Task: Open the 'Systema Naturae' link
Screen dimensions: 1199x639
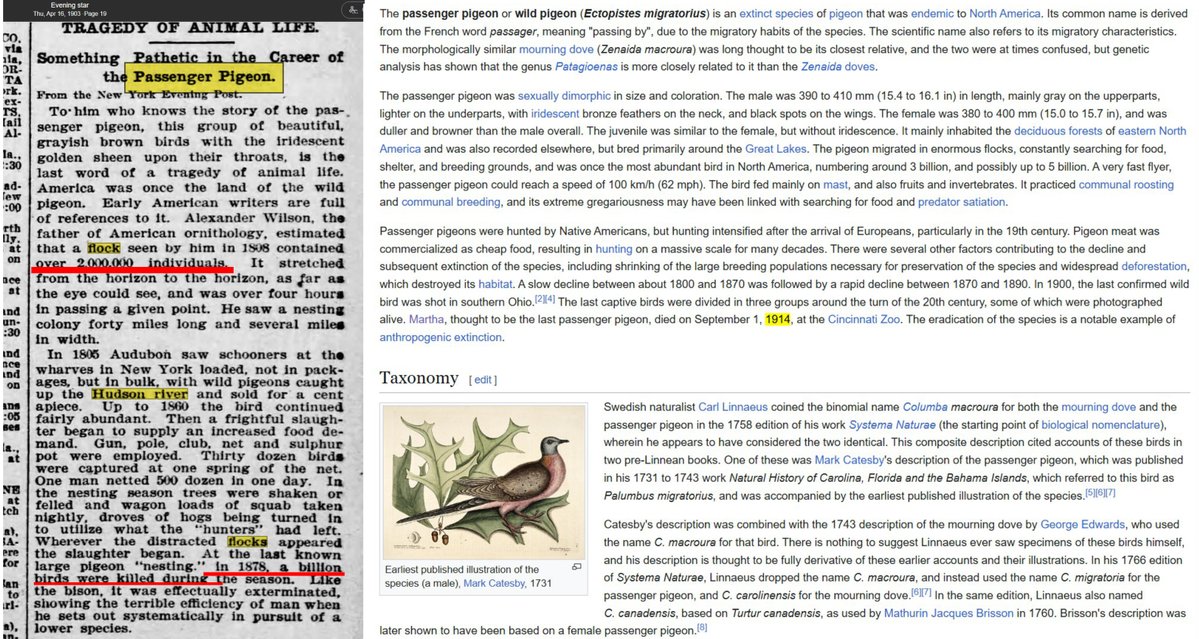Action: [892, 425]
